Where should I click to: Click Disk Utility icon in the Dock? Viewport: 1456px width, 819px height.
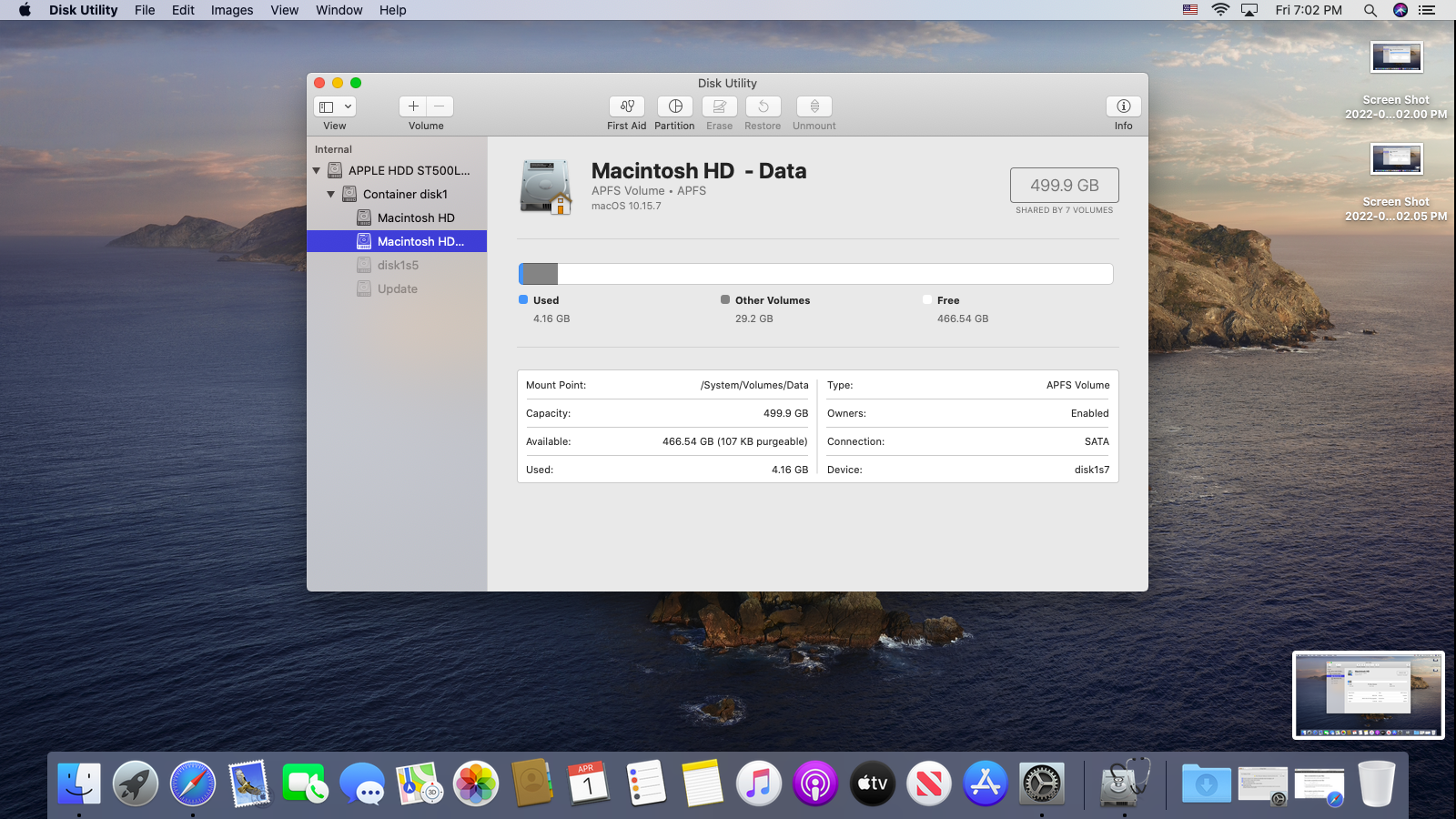[x=1125, y=784]
